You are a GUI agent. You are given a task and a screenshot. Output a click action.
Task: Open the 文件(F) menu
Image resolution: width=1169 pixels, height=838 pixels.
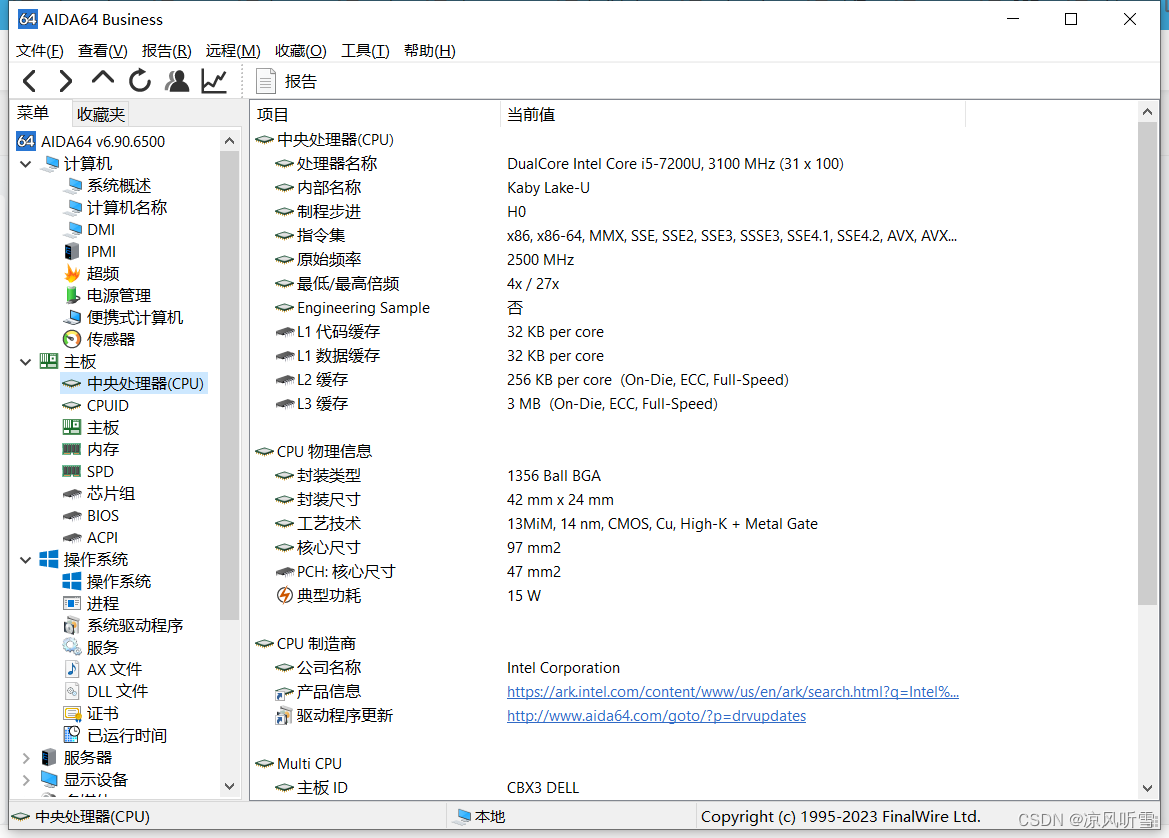pos(40,51)
